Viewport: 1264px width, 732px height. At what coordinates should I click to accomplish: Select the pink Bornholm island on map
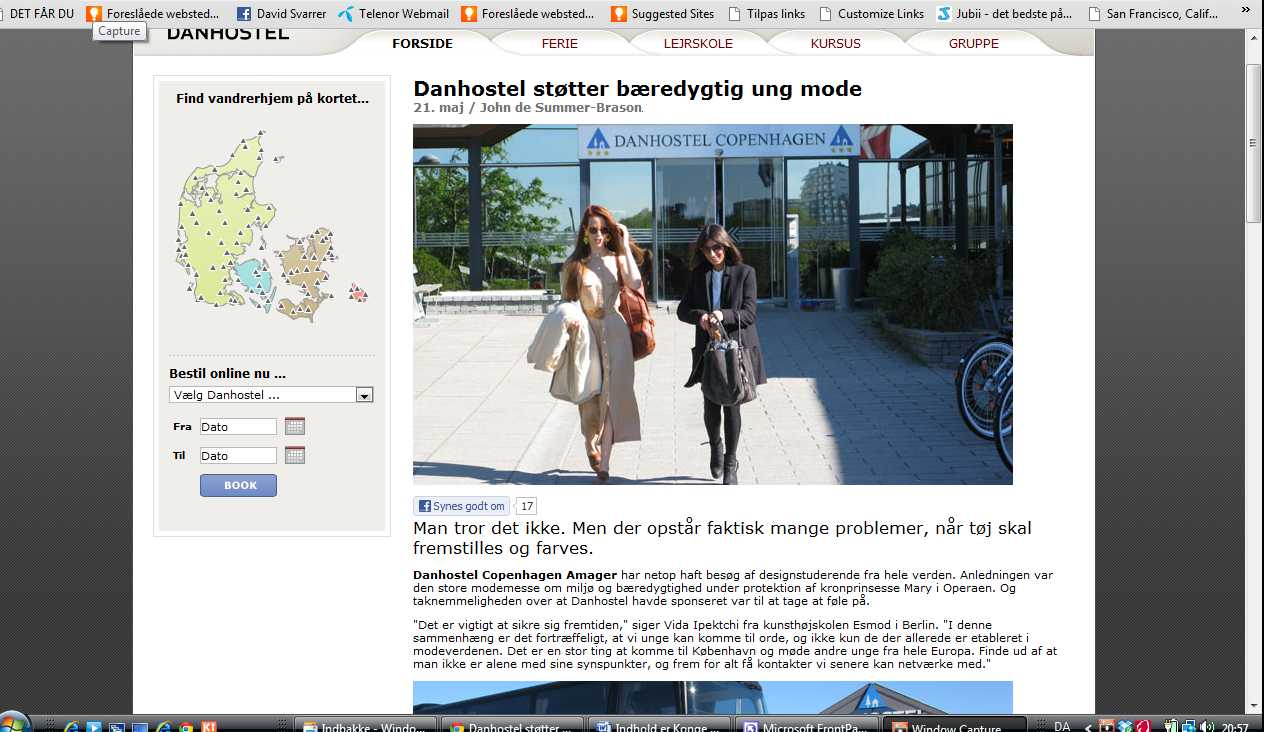(x=358, y=293)
